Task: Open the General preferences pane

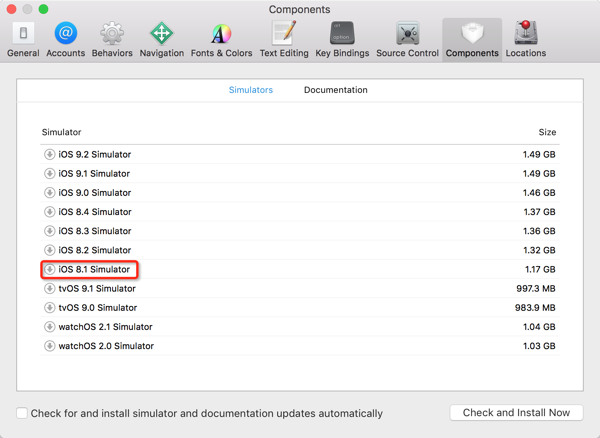Action: [23, 39]
